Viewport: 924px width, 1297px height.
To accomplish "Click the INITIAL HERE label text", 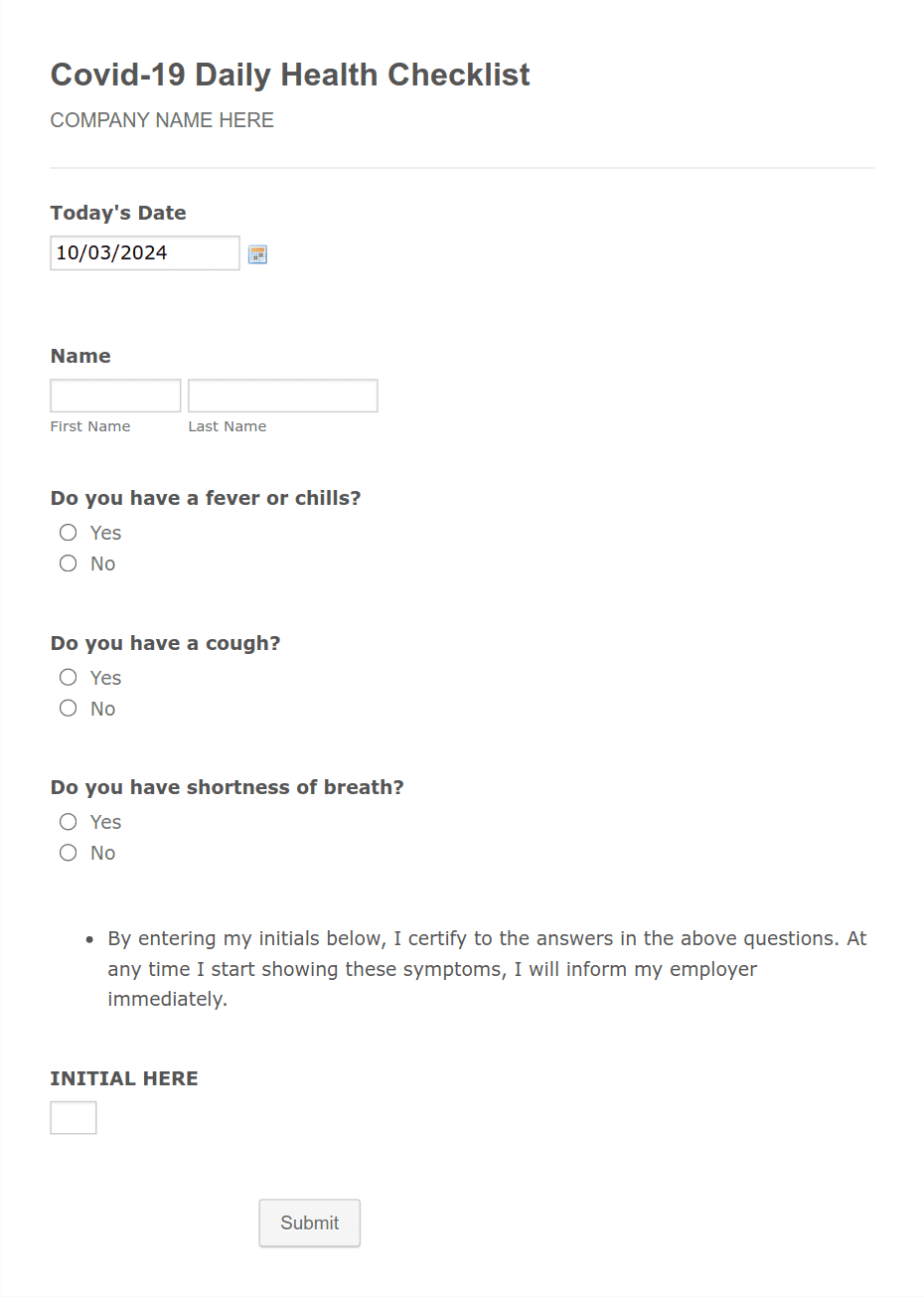I will coord(124,1077).
